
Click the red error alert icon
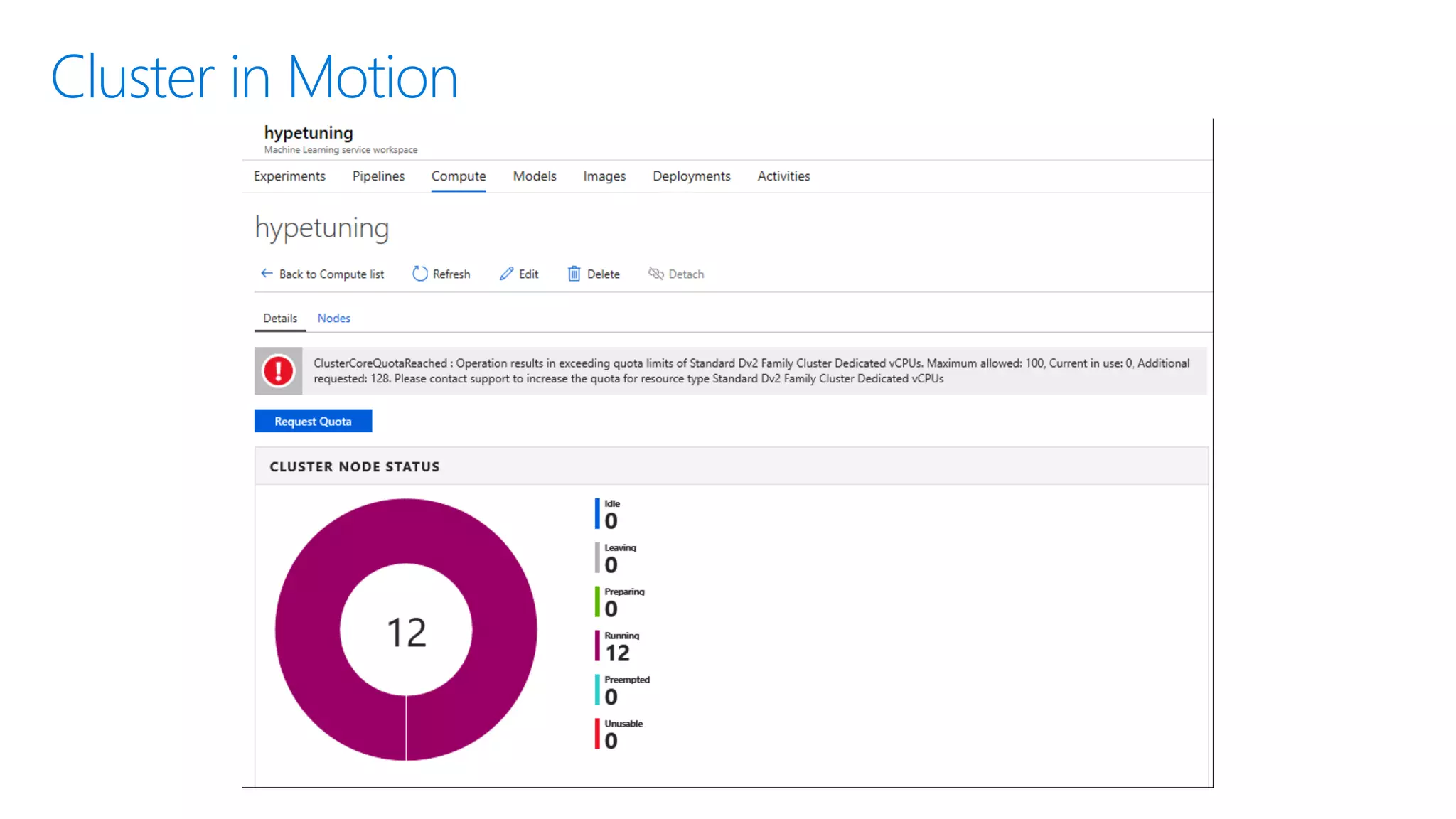click(x=278, y=371)
